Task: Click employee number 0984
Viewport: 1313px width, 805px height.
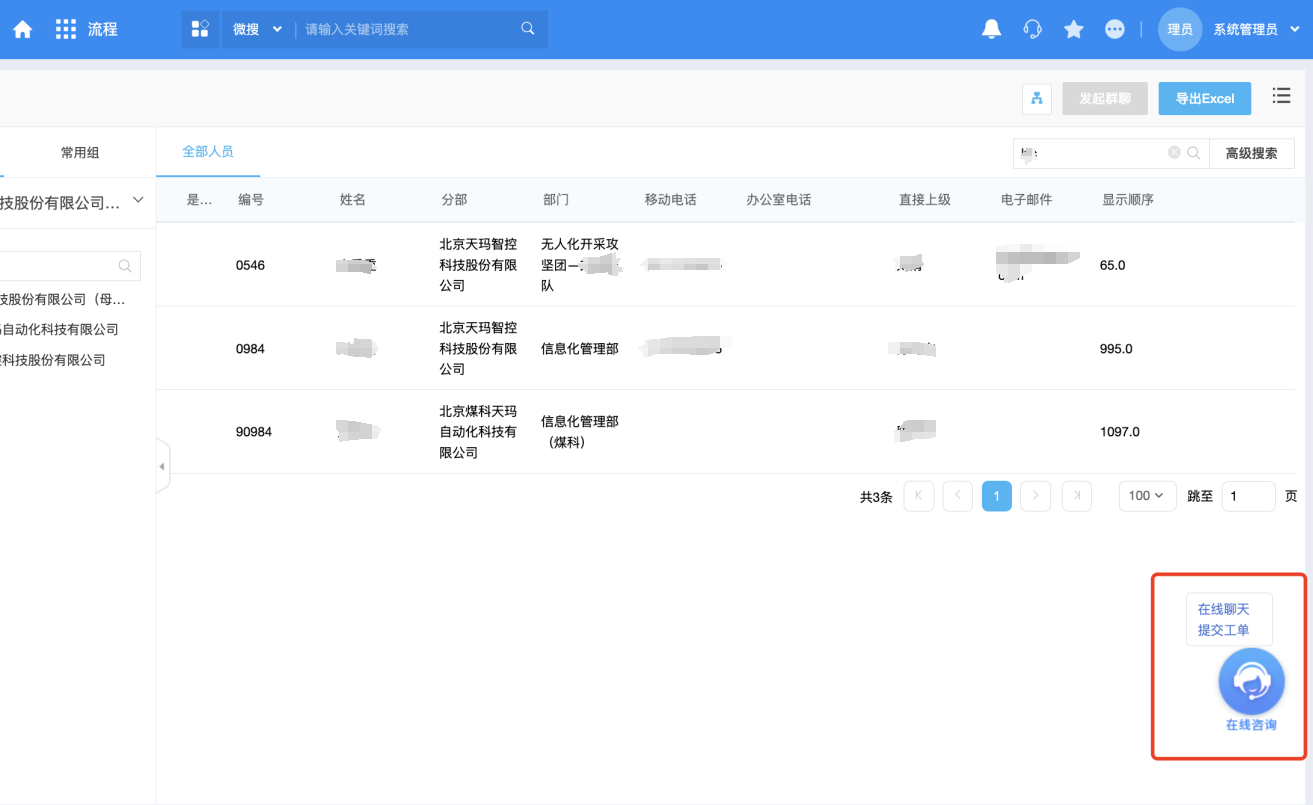Action: [250, 349]
